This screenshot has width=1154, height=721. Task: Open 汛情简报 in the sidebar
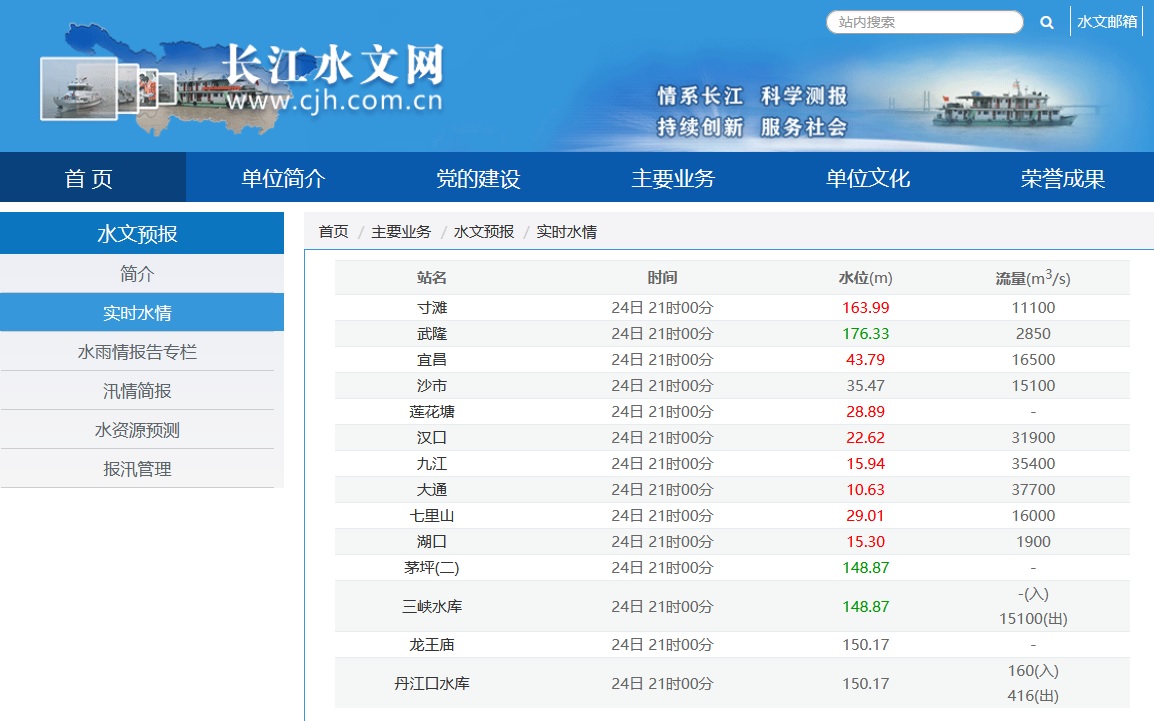coord(138,391)
